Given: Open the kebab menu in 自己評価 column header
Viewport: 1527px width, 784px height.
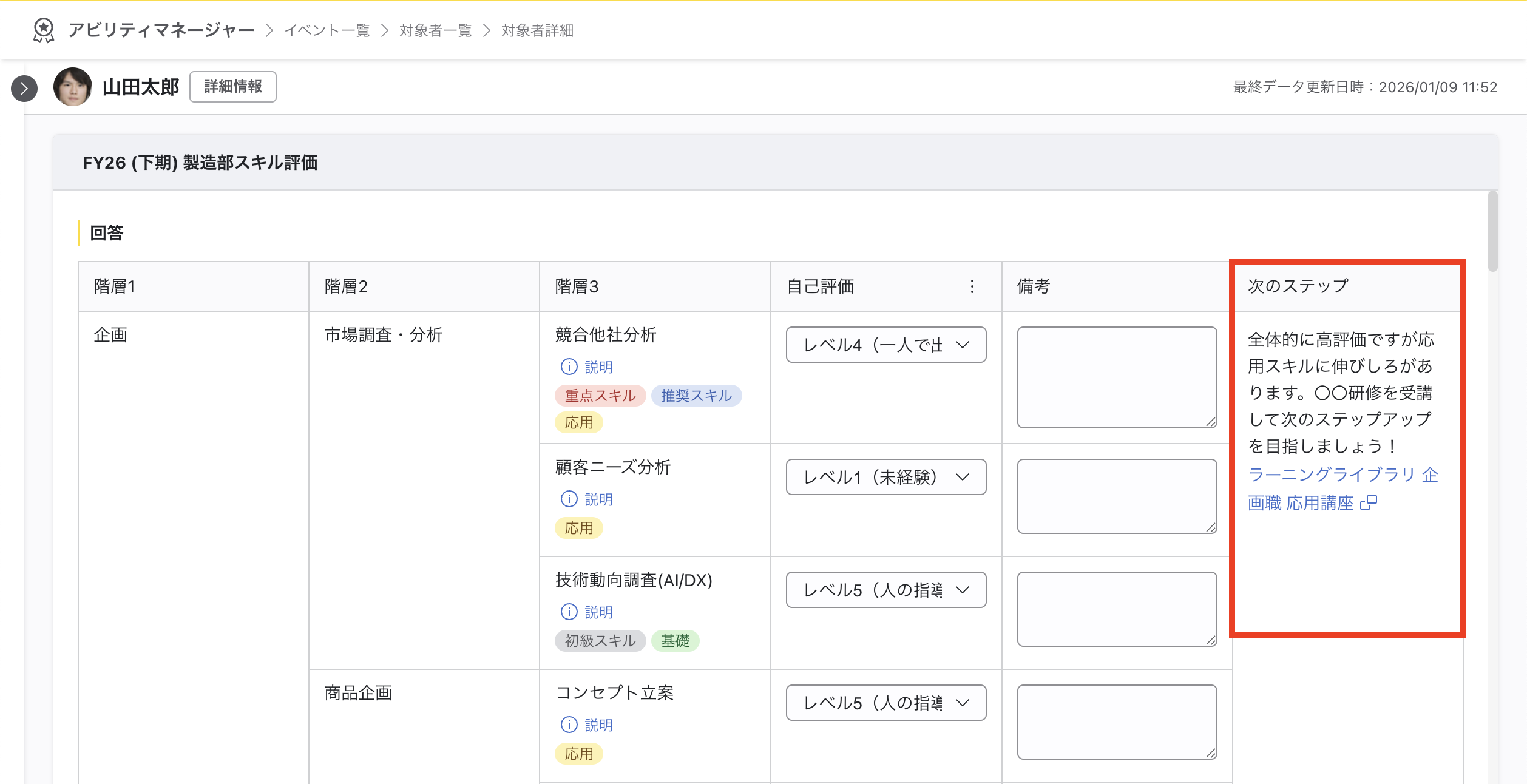Looking at the screenshot, I should [x=972, y=286].
